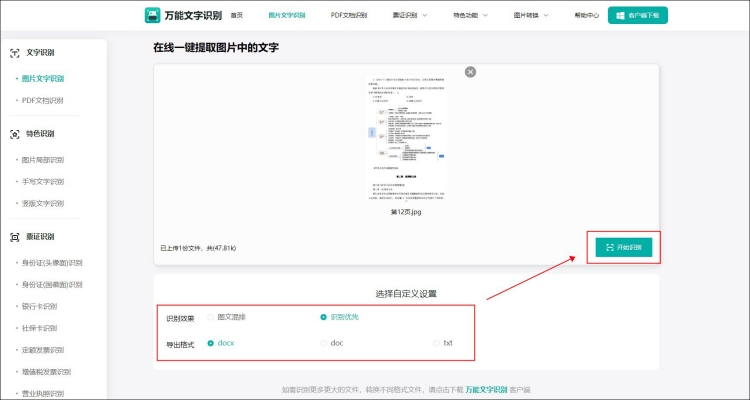The height and width of the screenshot is (400, 750).
Task: Select the 识别优先 recognition option
Action: pyautogui.click(x=323, y=317)
